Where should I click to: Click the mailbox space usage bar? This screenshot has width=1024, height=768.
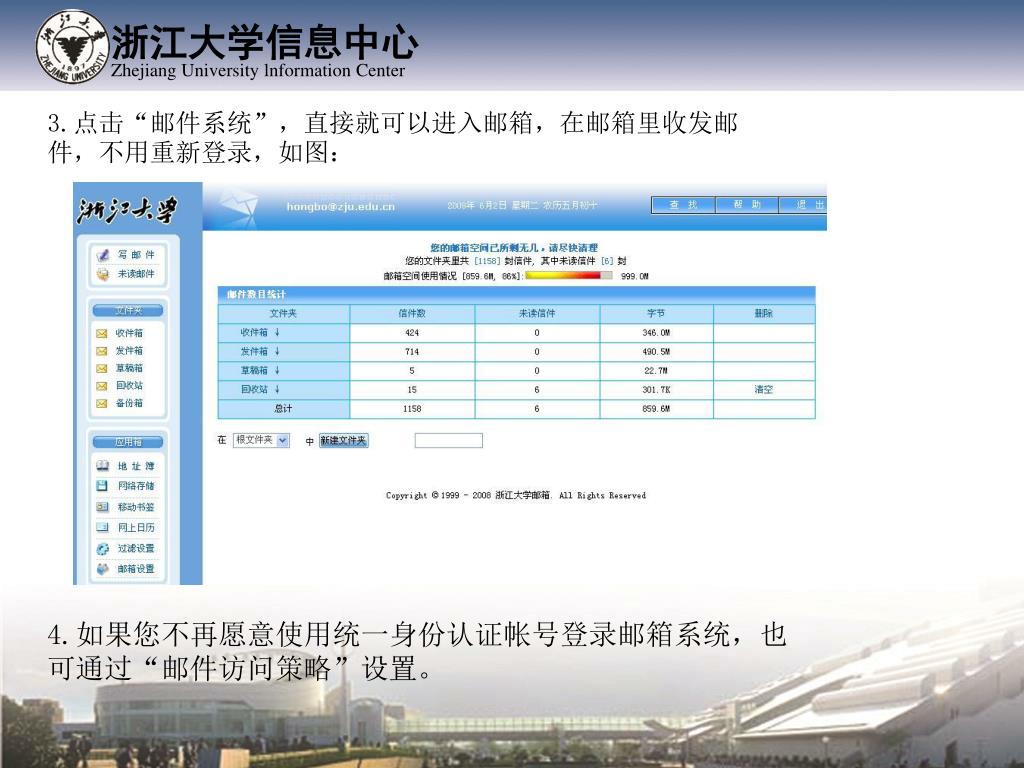point(569,276)
